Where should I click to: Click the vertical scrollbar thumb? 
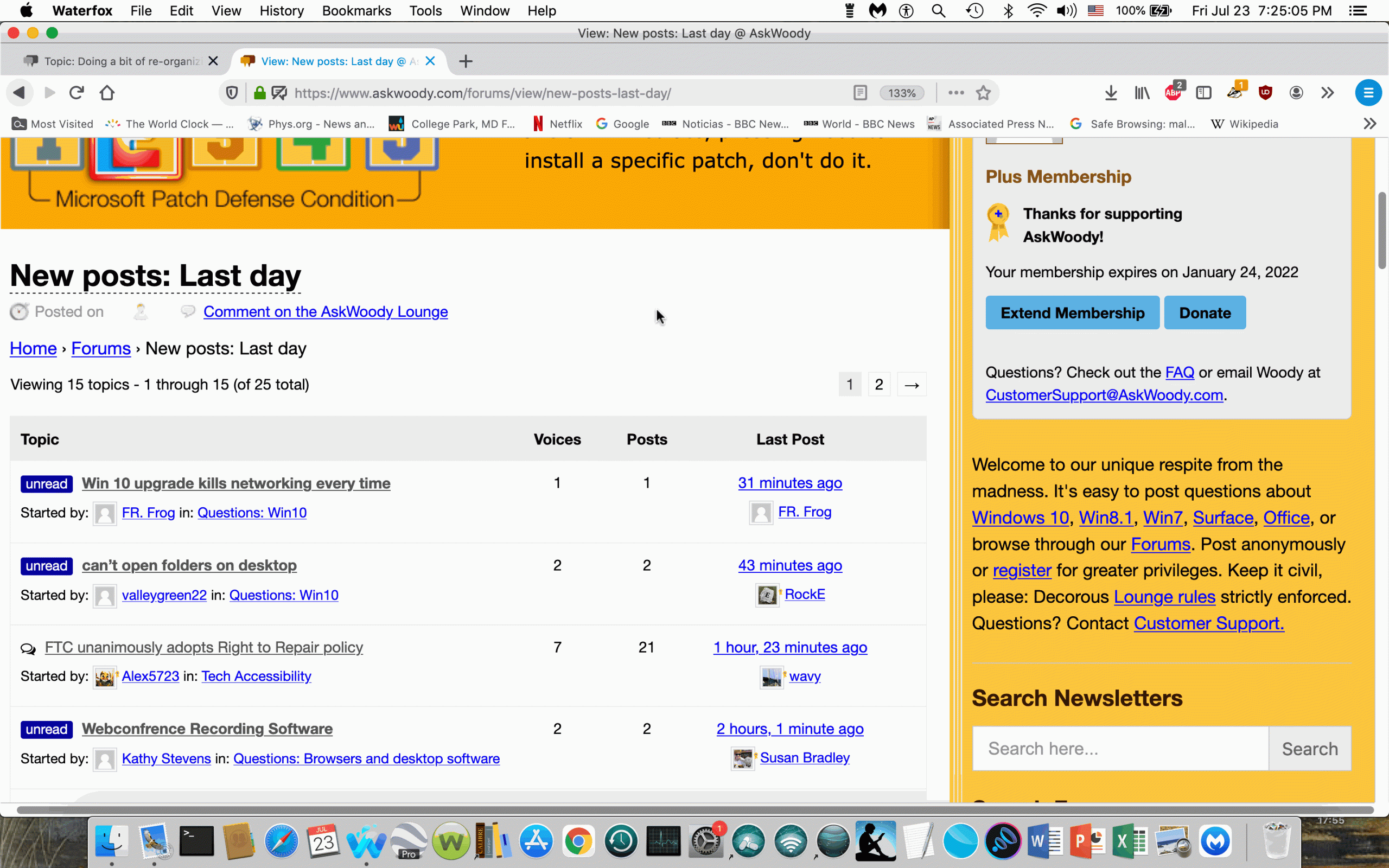pos(1382,231)
